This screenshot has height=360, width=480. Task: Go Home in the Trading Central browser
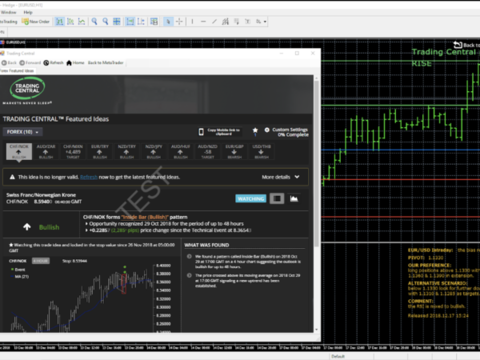click(x=75, y=63)
